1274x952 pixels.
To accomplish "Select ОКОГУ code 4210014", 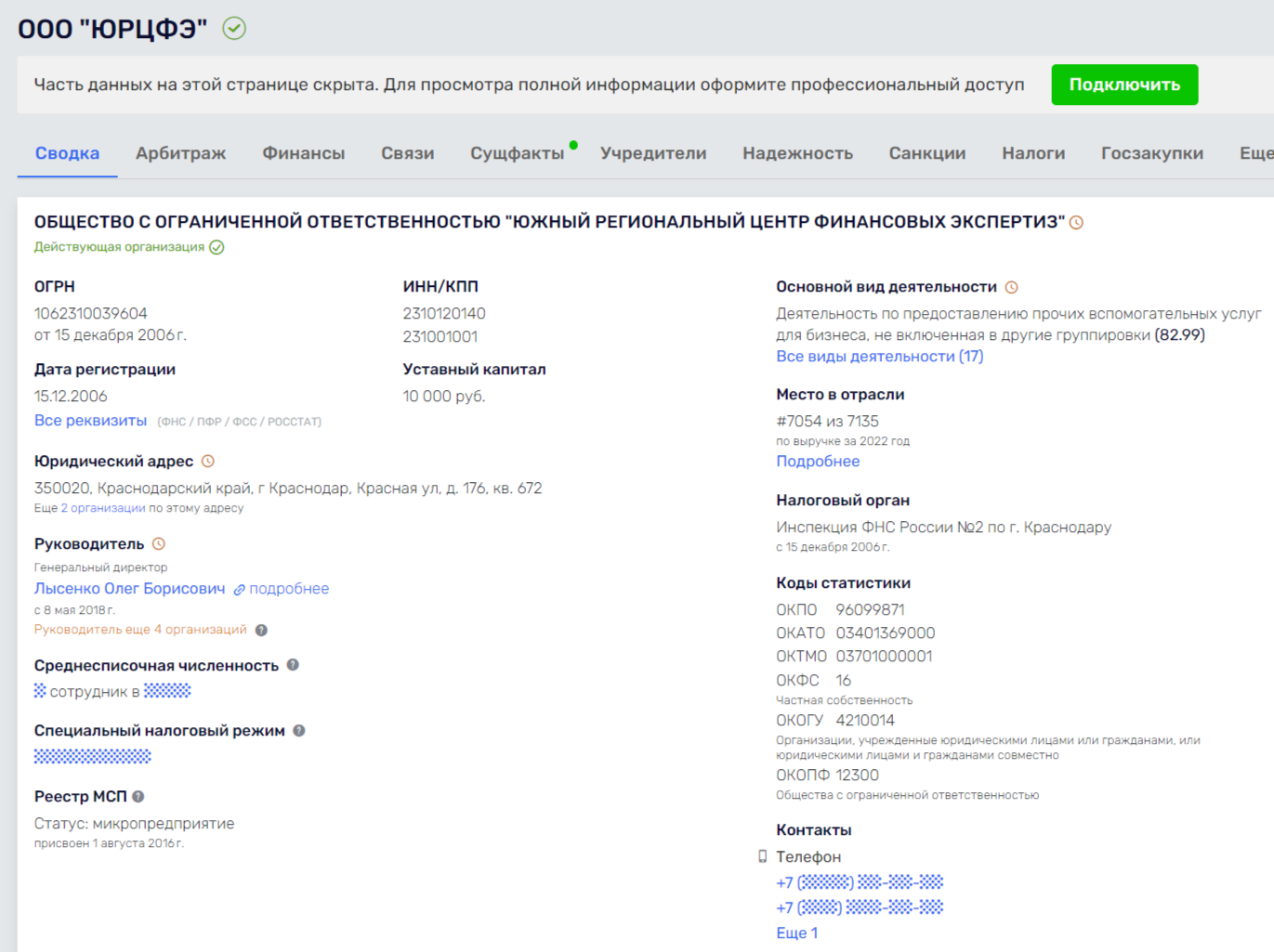I will tap(865, 721).
